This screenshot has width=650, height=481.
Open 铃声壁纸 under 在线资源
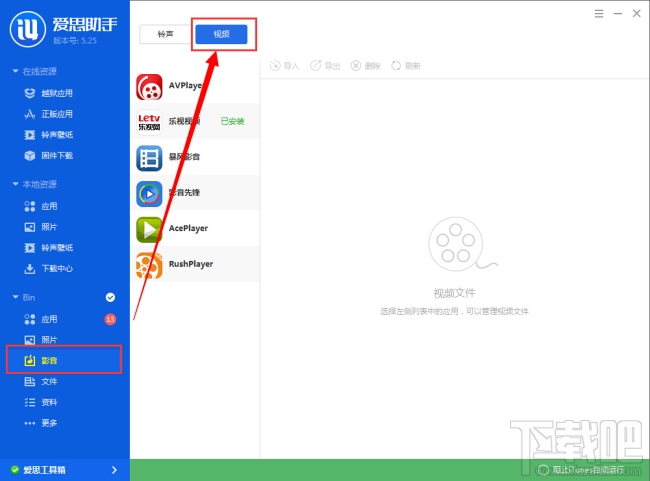(57, 135)
